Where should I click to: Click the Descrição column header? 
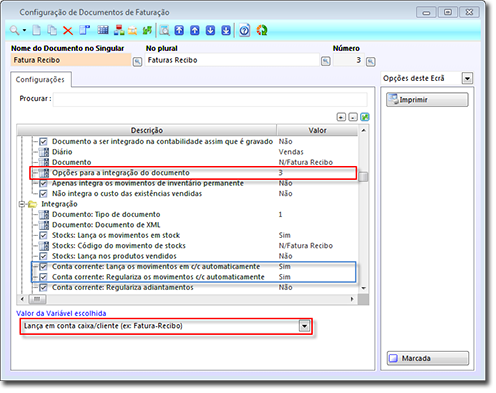[147, 130]
